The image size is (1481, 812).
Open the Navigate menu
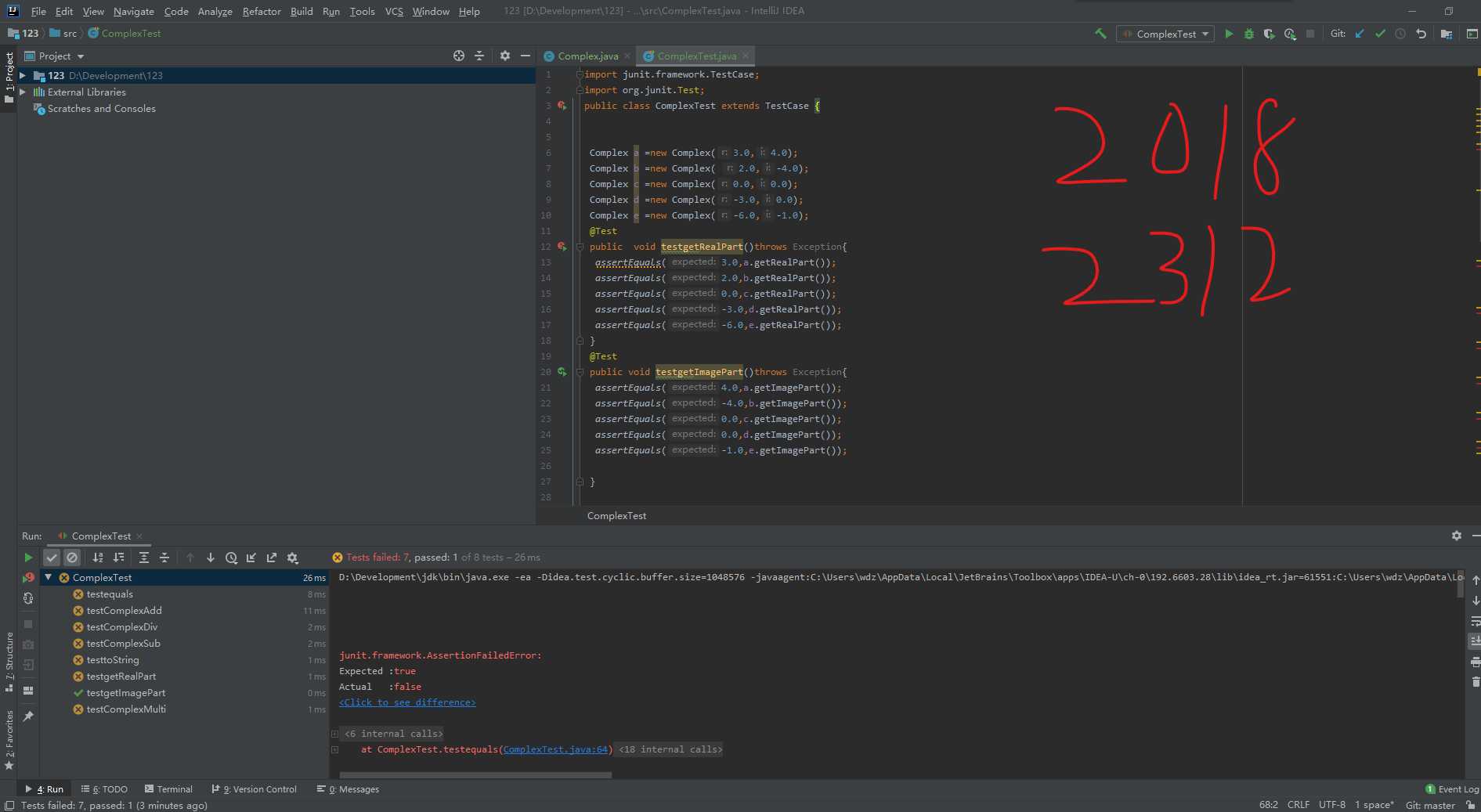(134, 11)
